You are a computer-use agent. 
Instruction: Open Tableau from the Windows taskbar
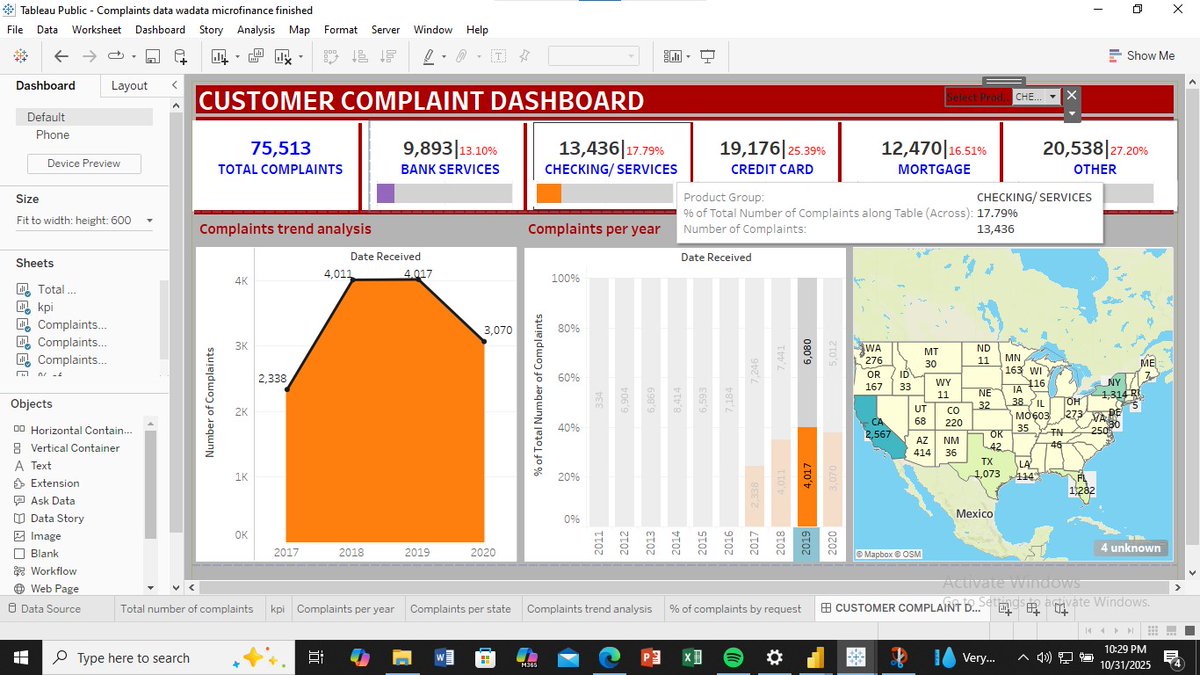click(855, 657)
